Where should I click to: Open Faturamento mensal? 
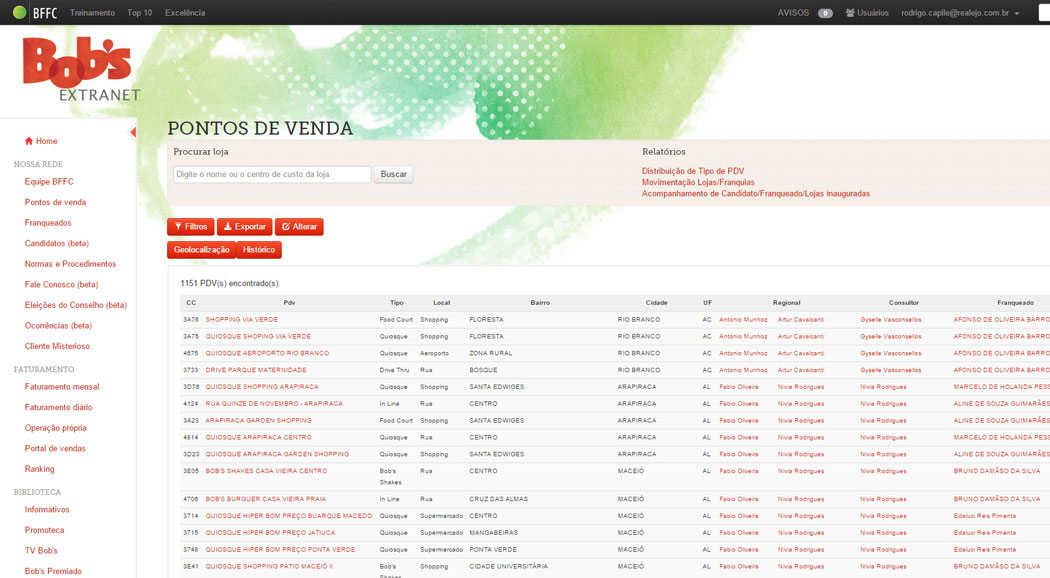click(x=62, y=386)
